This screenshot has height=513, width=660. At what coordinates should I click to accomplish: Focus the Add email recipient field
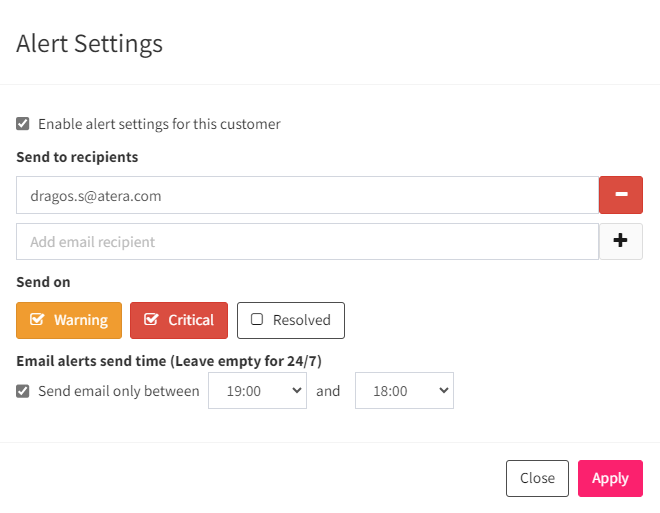point(308,242)
